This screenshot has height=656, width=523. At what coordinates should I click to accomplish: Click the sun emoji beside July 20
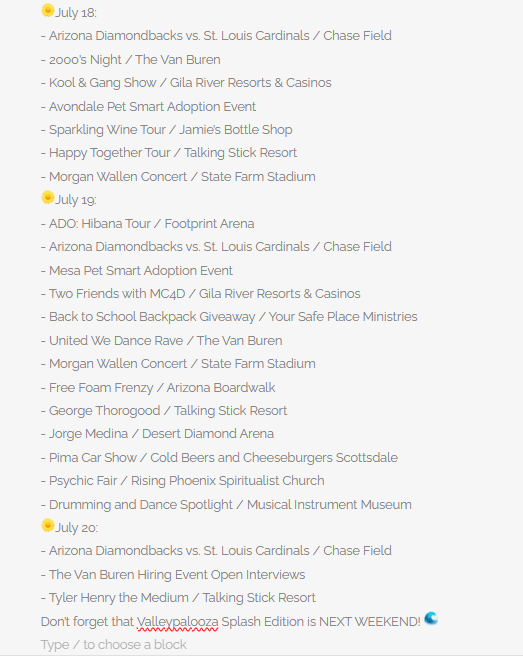48,525
